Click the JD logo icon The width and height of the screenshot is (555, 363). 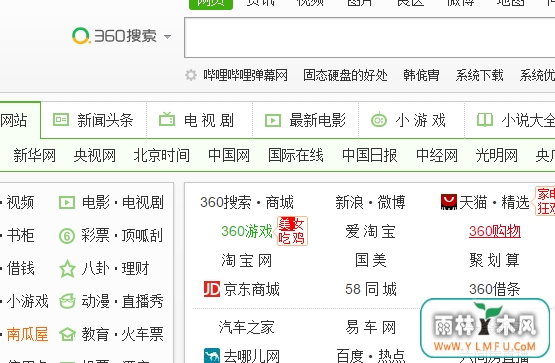coord(212,289)
